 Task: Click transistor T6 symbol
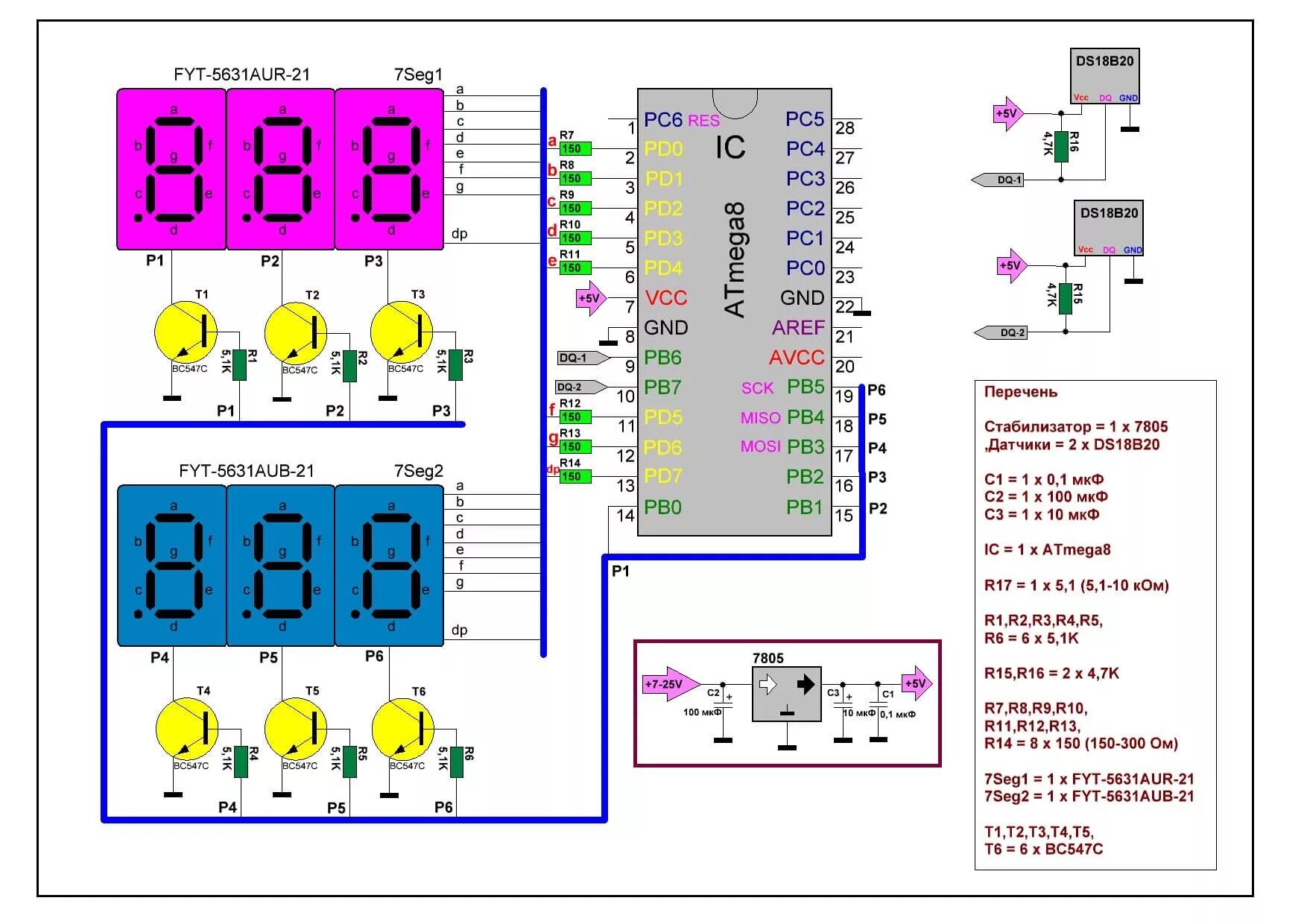point(403,729)
